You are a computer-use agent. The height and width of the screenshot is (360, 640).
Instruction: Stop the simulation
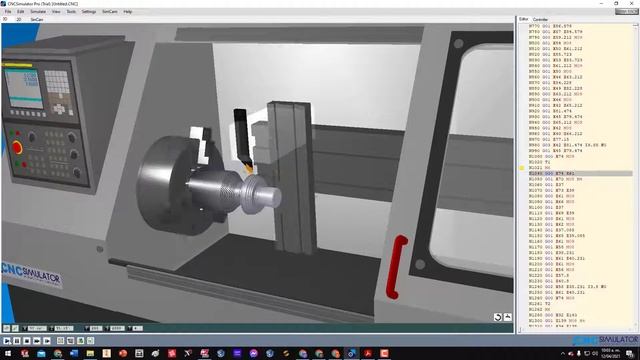[27, 340]
